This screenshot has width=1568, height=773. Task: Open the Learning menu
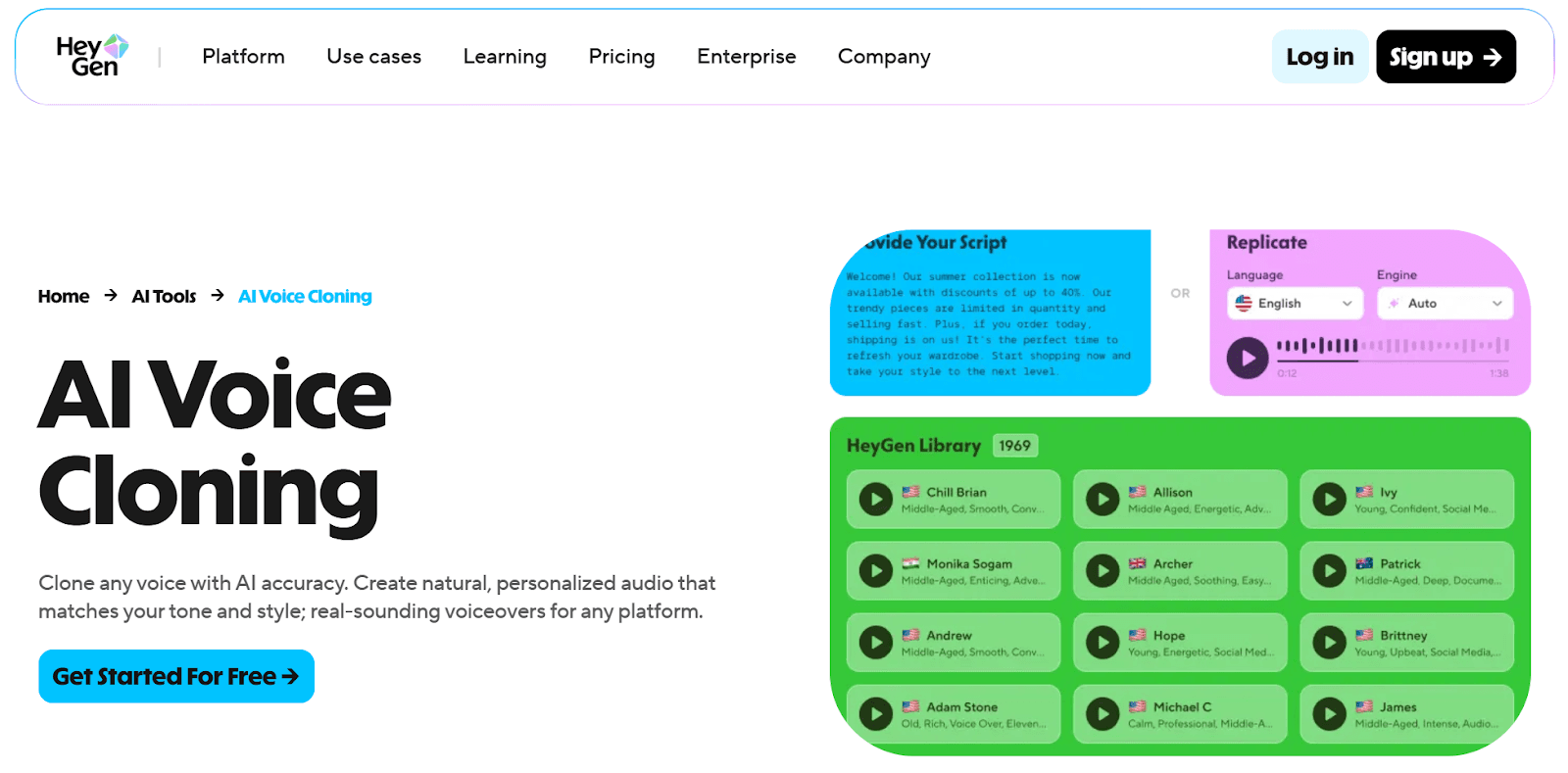[505, 57]
